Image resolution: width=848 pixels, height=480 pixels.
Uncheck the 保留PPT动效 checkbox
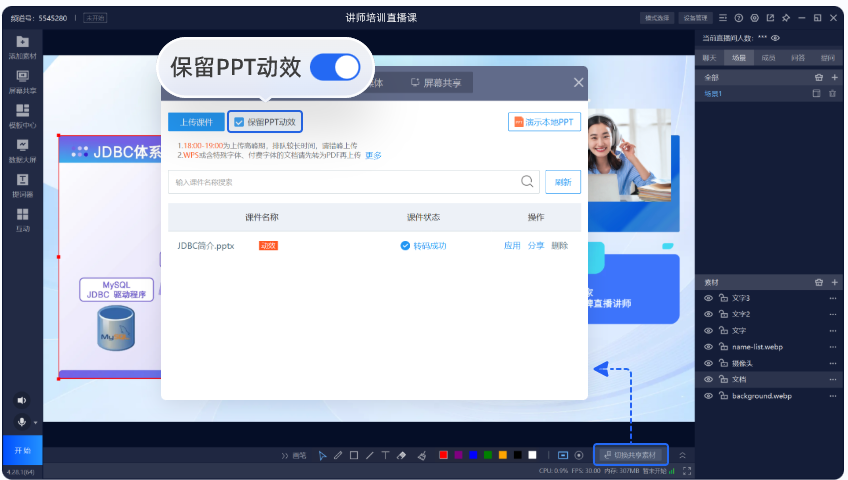click(238, 122)
